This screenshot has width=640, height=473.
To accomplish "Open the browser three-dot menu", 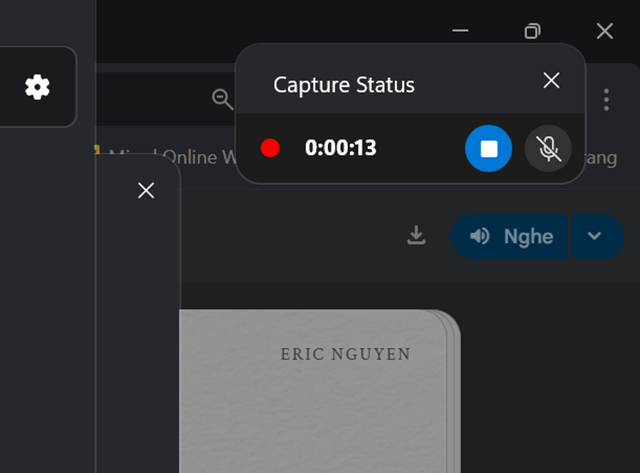I will [607, 99].
